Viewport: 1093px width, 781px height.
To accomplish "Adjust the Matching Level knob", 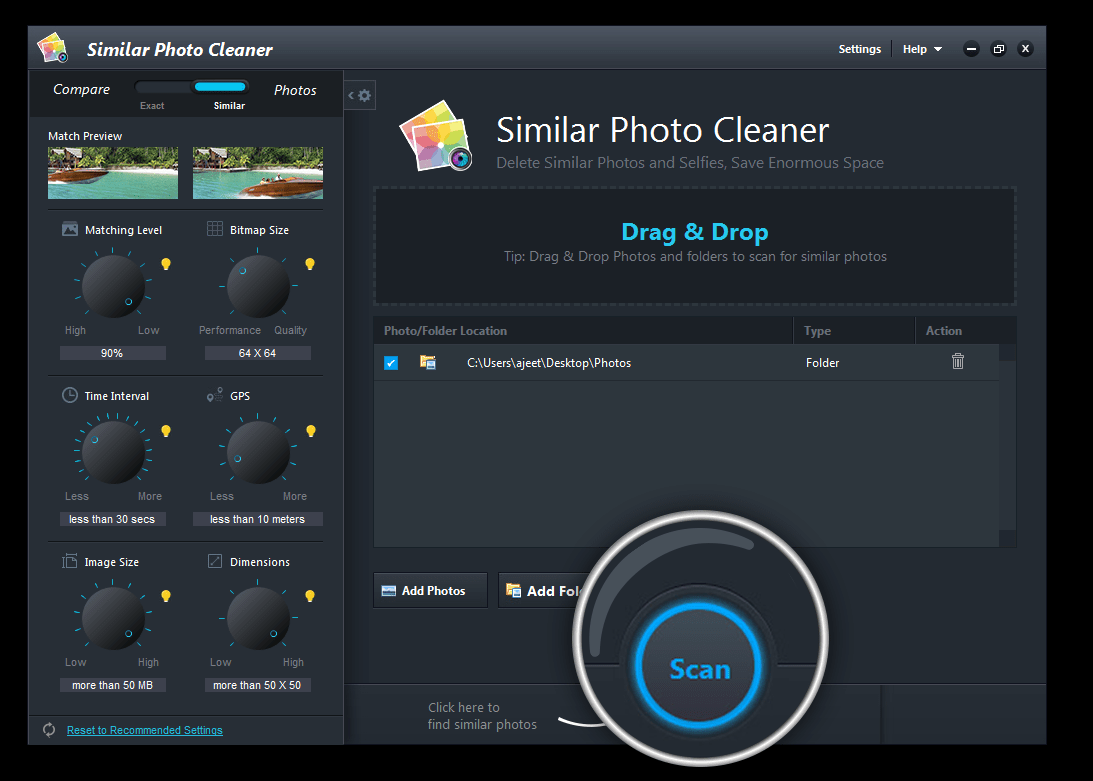I will (113, 286).
